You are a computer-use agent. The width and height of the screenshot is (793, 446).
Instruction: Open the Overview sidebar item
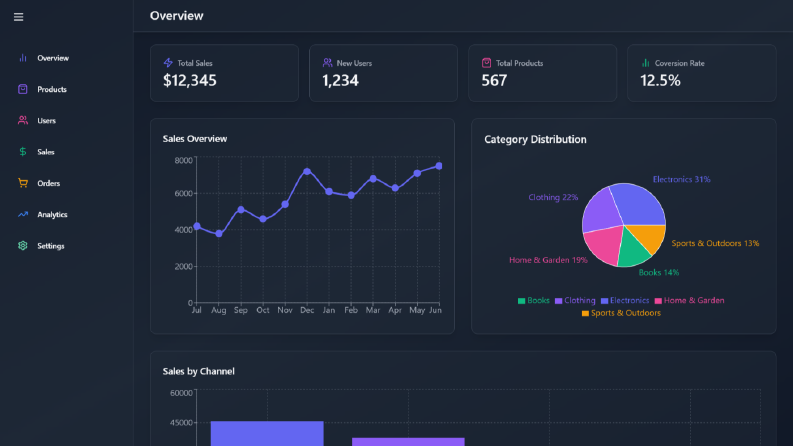53,58
